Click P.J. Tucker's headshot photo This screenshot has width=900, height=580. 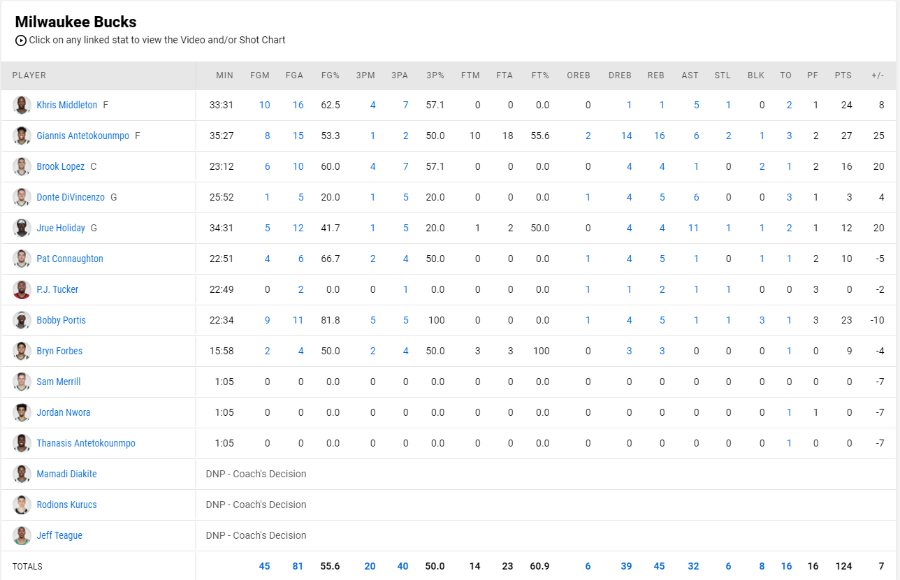pyautogui.click(x=22, y=289)
